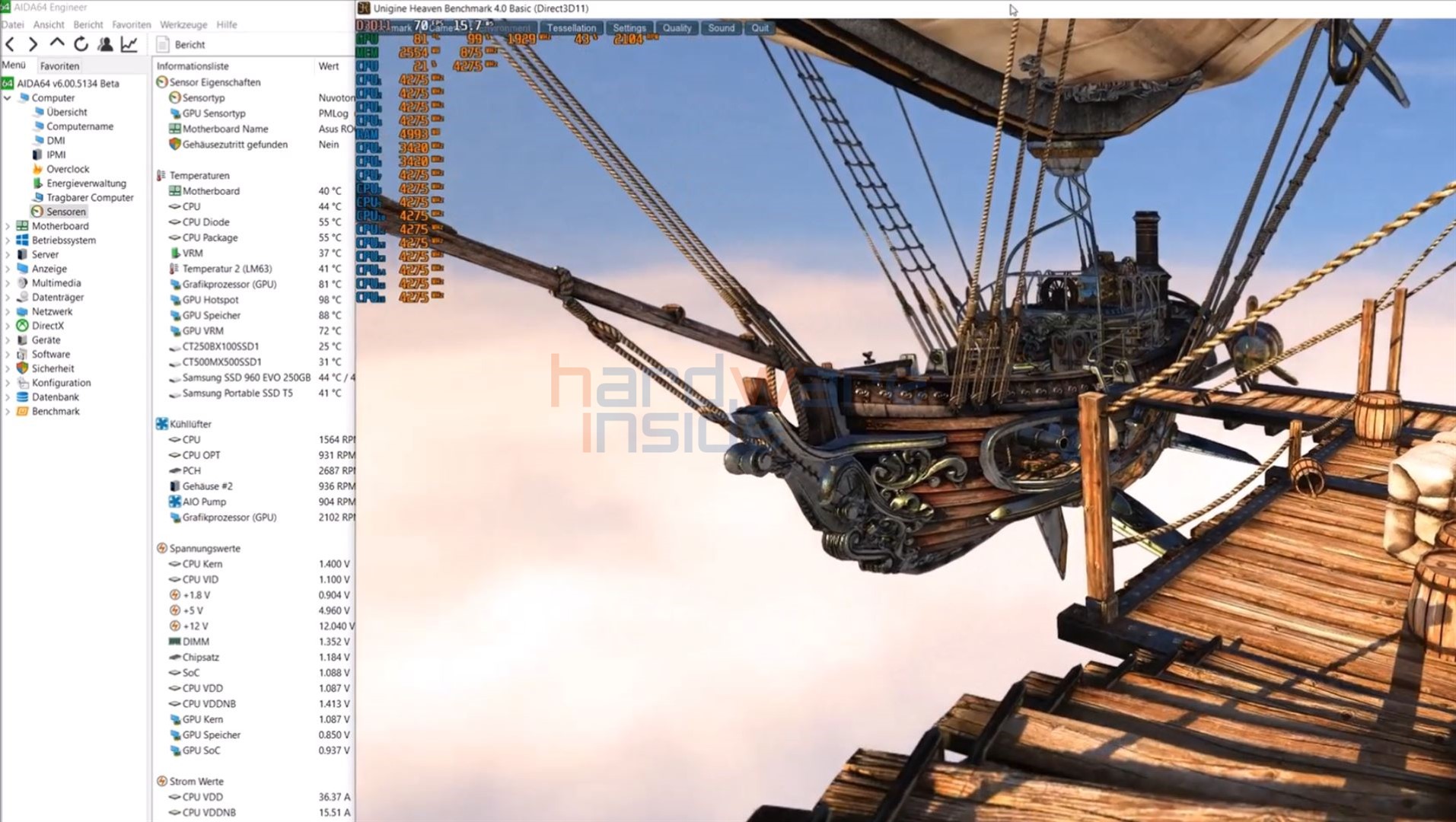
Task: Click the Tessellation button in Heaven
Action: click(571, 28)
